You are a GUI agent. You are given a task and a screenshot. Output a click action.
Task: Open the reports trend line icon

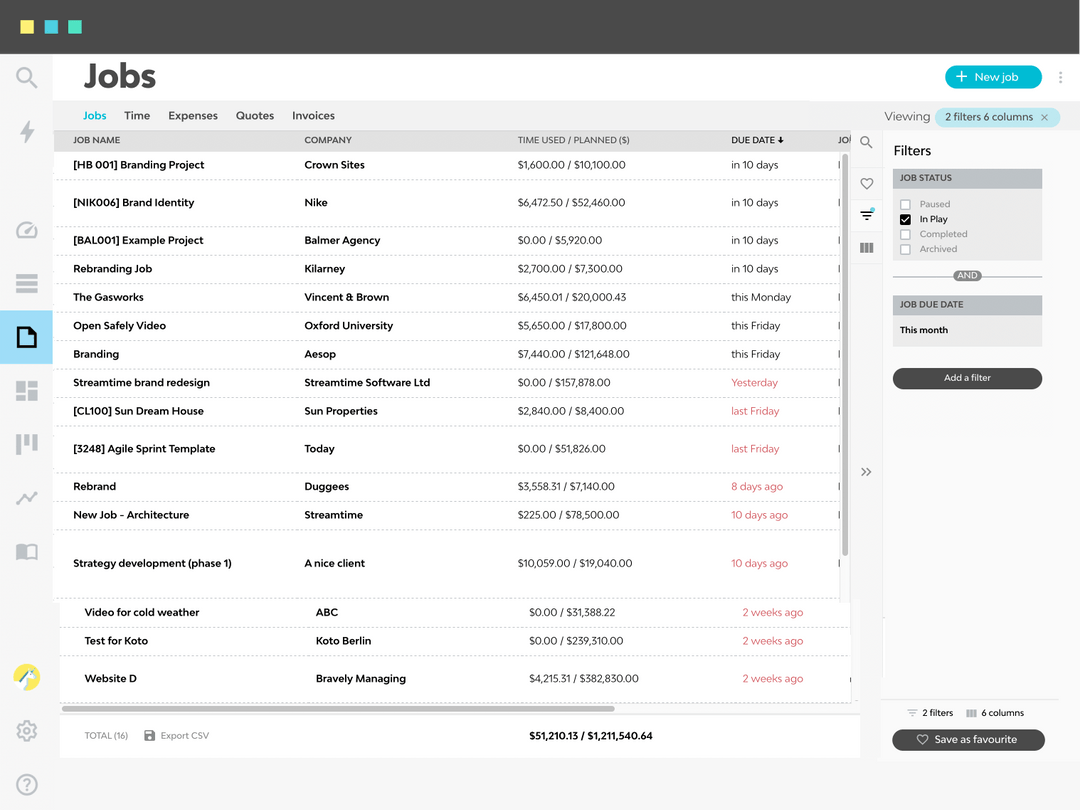point(27,497)
